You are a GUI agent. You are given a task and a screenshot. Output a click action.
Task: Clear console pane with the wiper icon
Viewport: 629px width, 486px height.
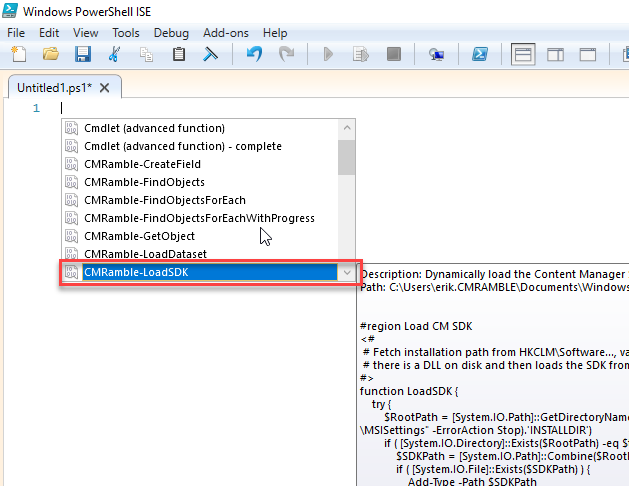click(210, 54)
